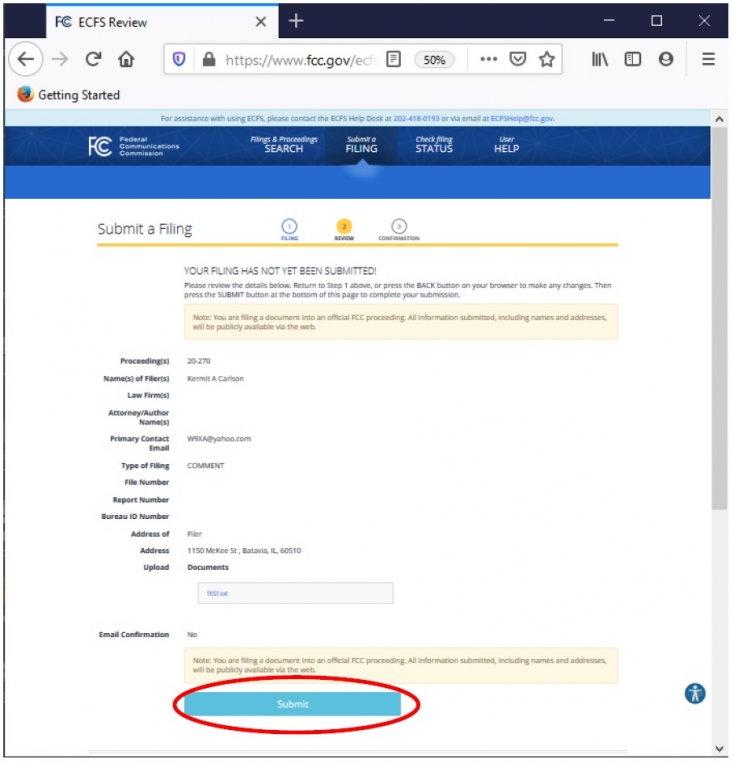The image size is (734, 768).
Task: Bookmark this page with the star icon
Action: (x=547, y=60)
